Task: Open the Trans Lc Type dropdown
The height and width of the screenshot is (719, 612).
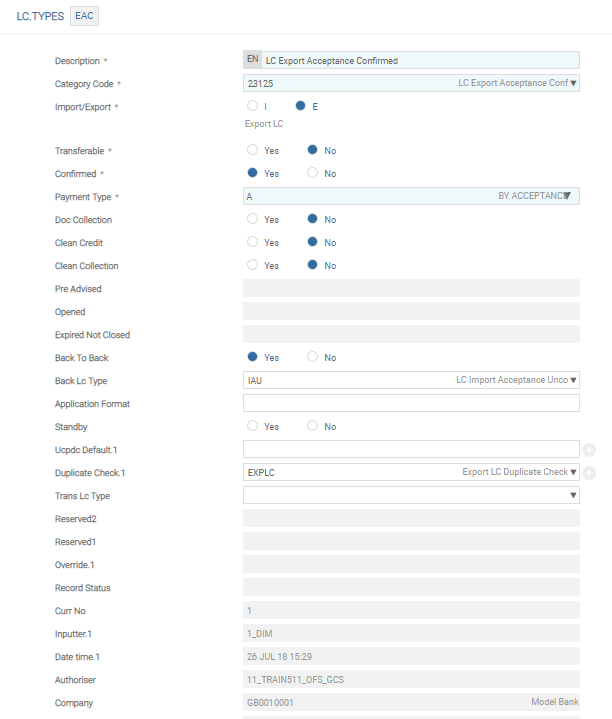Action: pyautogui.click(x=573, y=495)
